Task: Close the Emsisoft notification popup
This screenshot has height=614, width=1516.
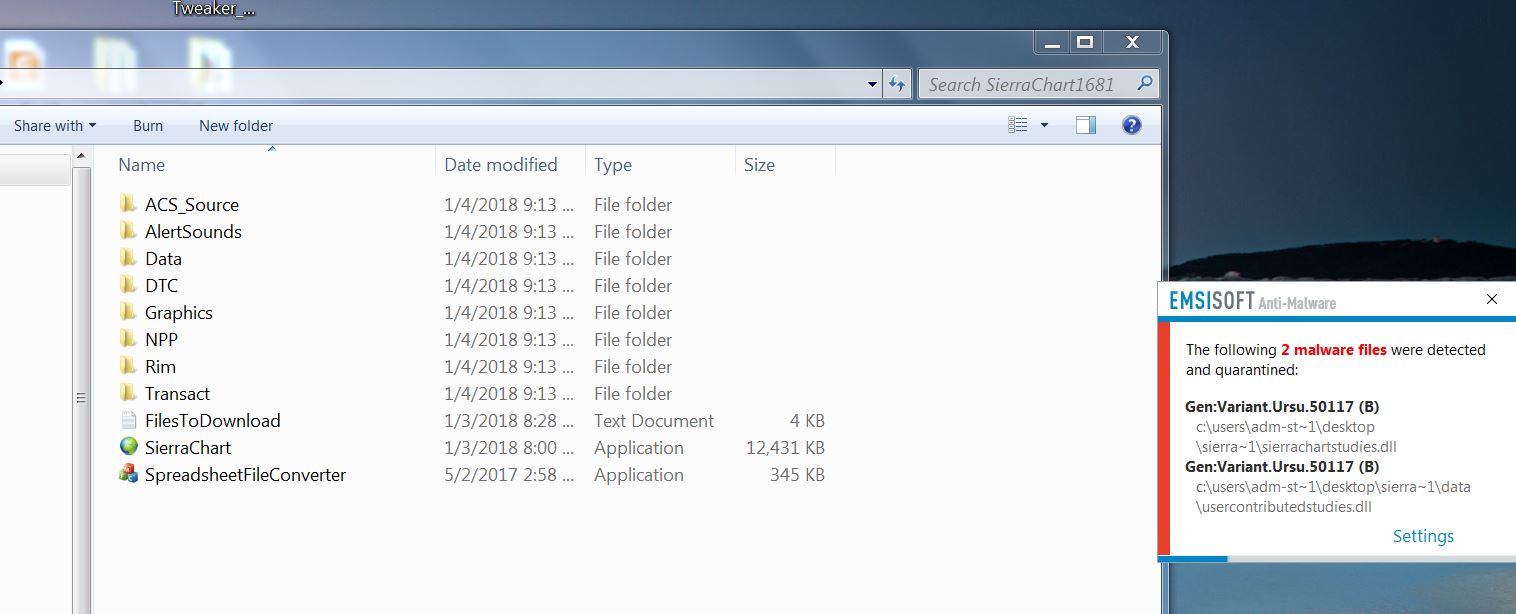Action: point(1492,299)
